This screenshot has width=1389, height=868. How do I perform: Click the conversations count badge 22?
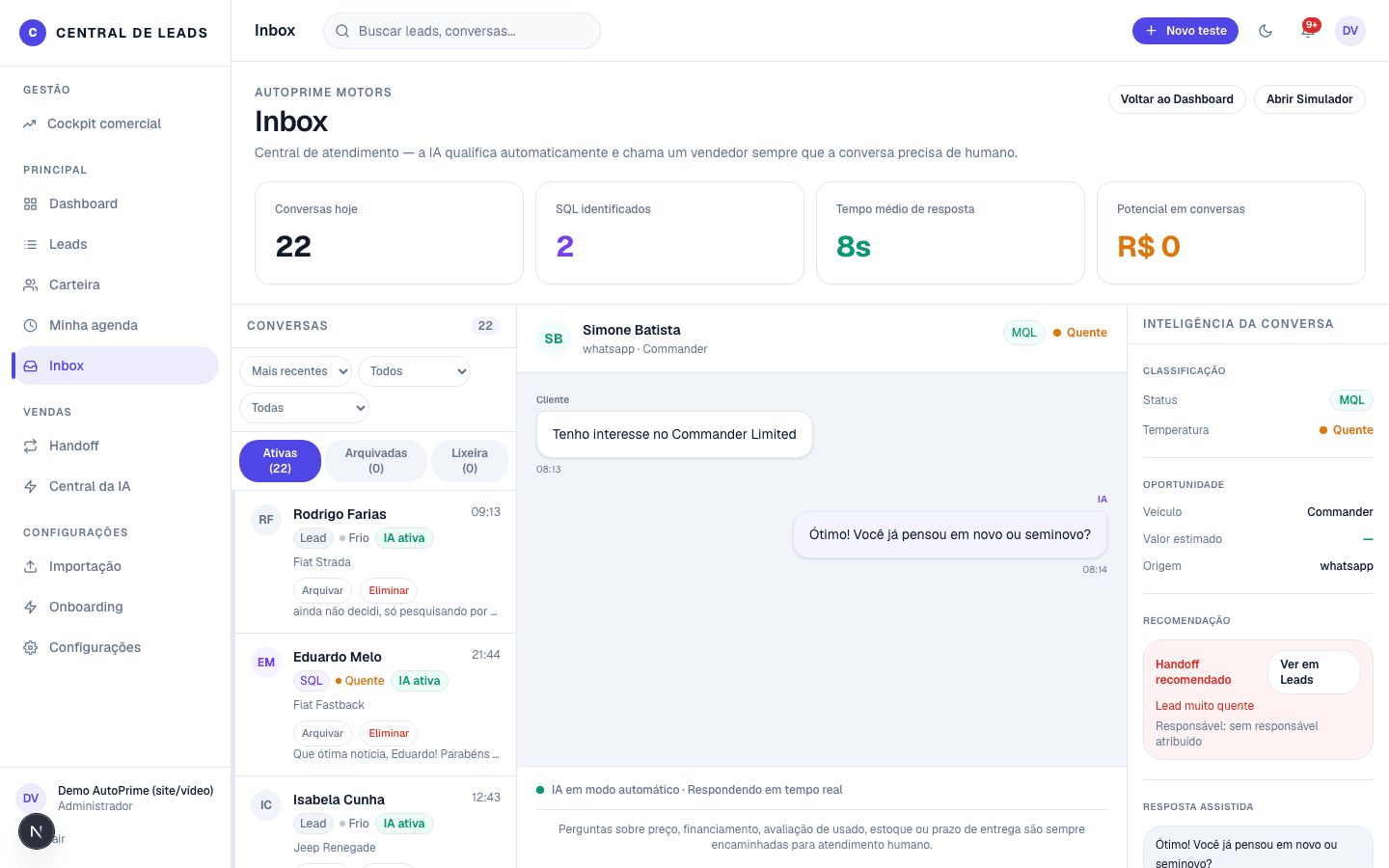485,326
